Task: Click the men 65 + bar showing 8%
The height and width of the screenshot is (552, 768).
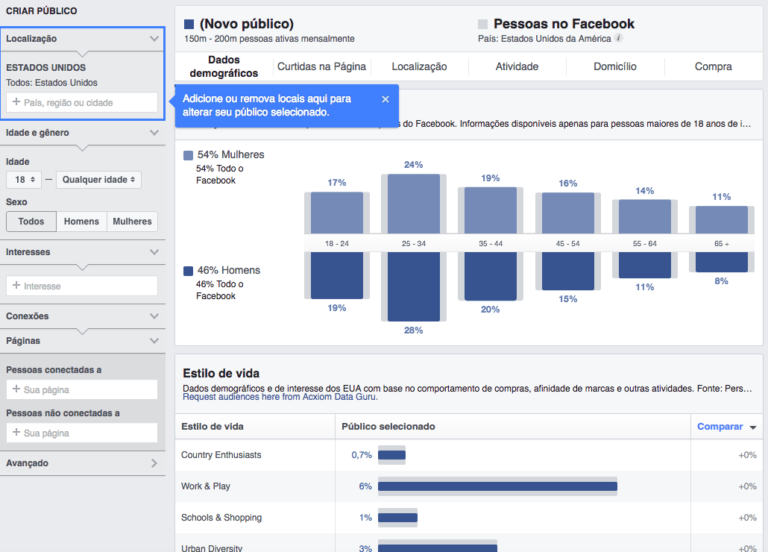Action: 721,262
